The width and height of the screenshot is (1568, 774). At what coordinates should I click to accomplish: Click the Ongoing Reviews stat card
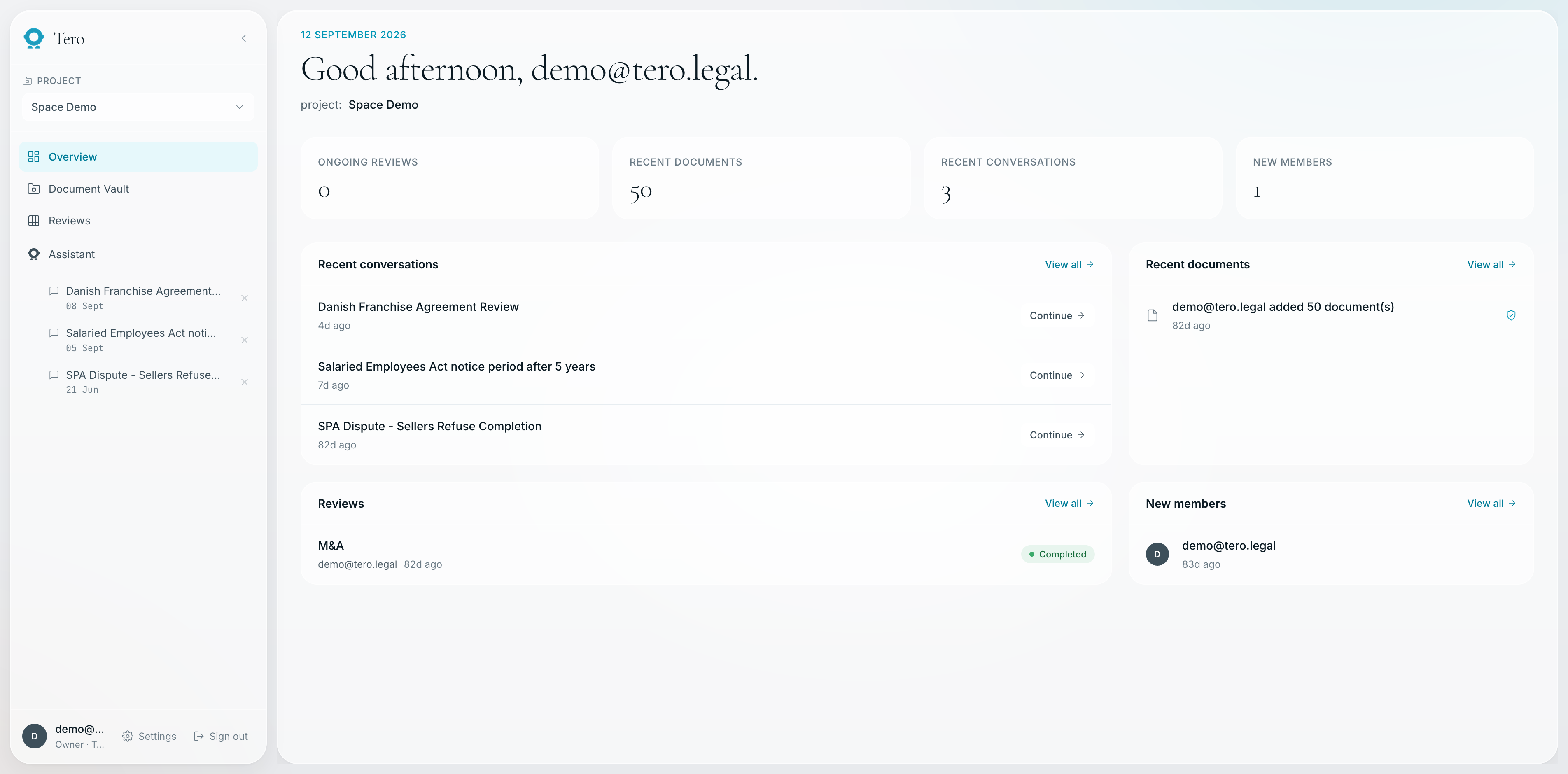450,178
